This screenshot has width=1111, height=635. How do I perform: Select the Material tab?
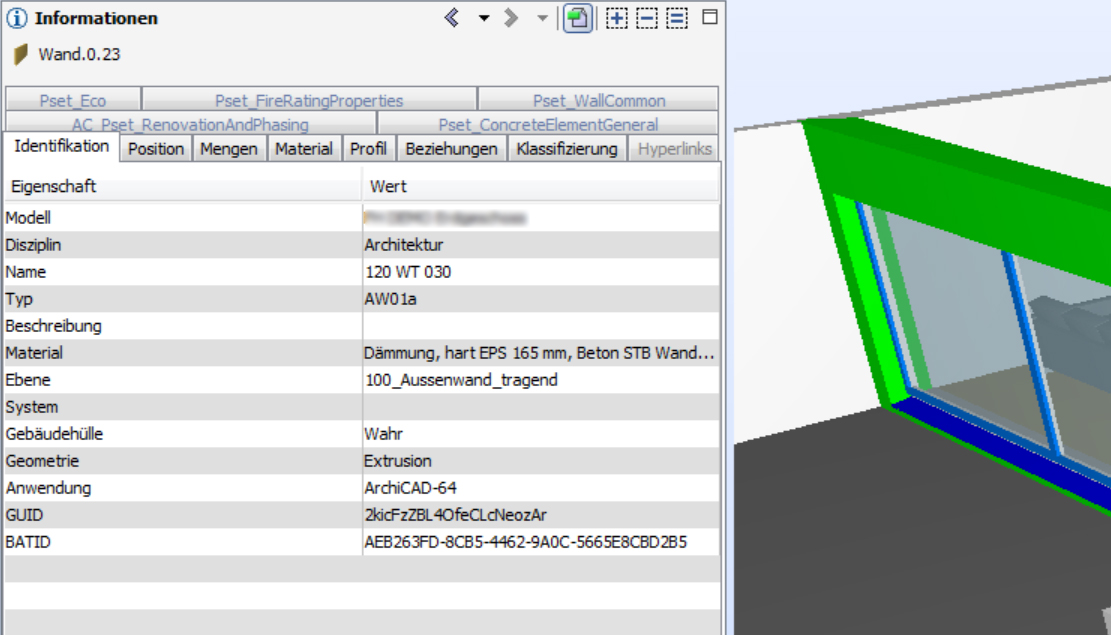(x=304, y=149)
